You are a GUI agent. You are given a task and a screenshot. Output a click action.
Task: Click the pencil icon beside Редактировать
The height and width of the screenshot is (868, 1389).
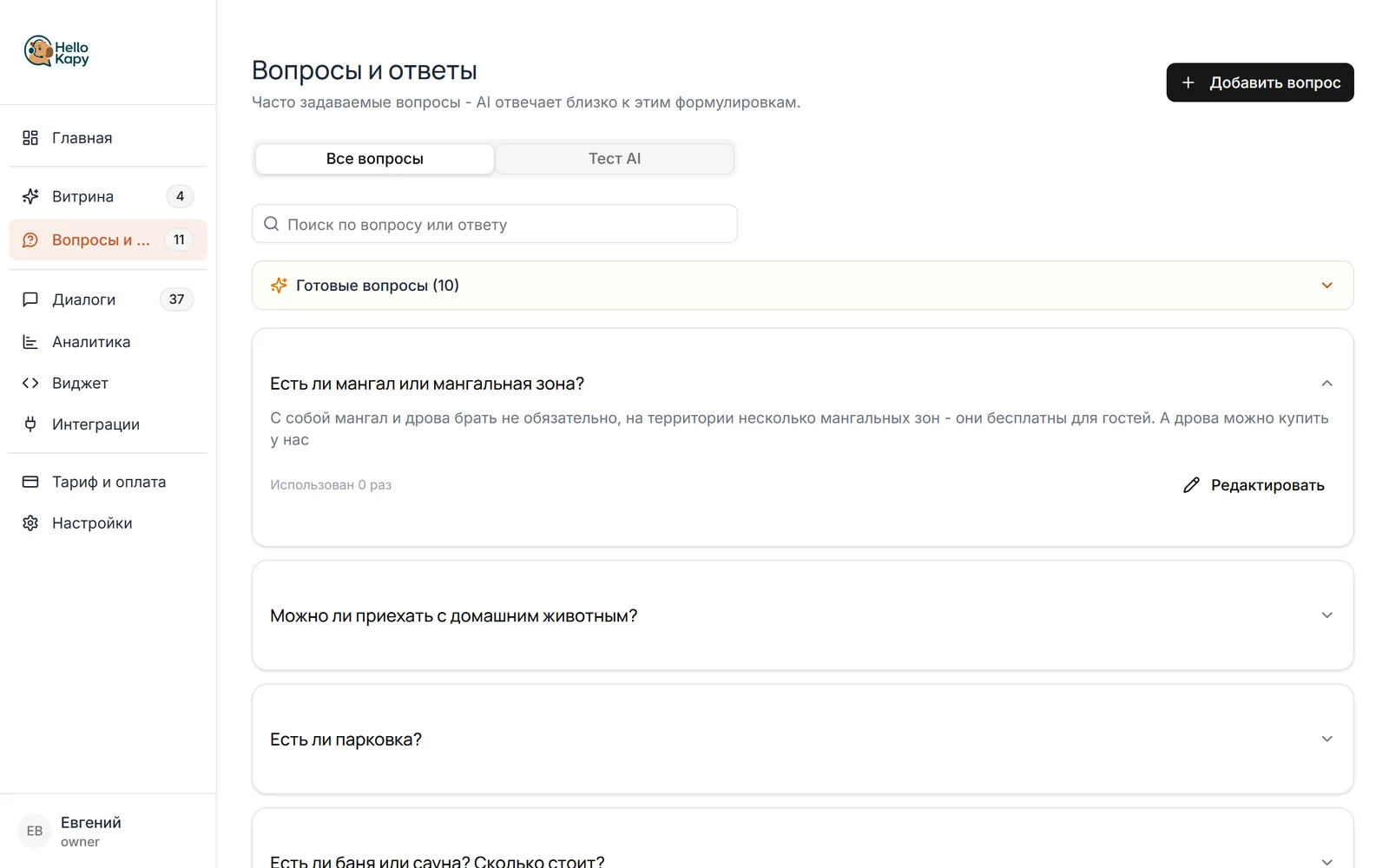click(1191, 485)
